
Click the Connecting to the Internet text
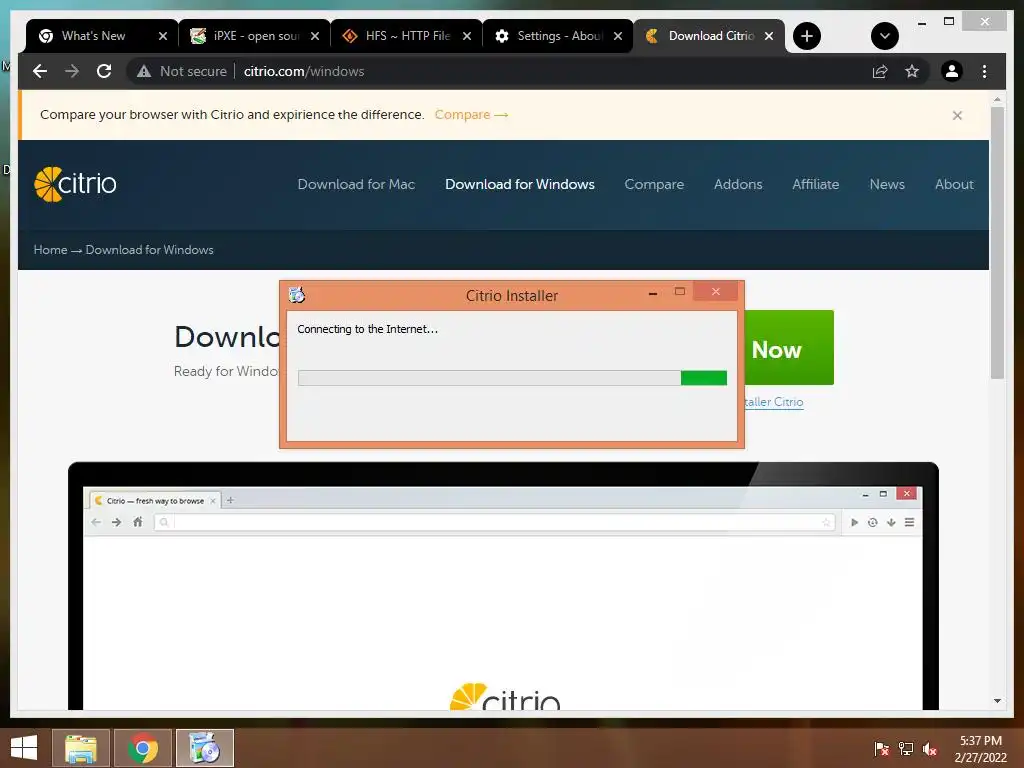point(368,329)
